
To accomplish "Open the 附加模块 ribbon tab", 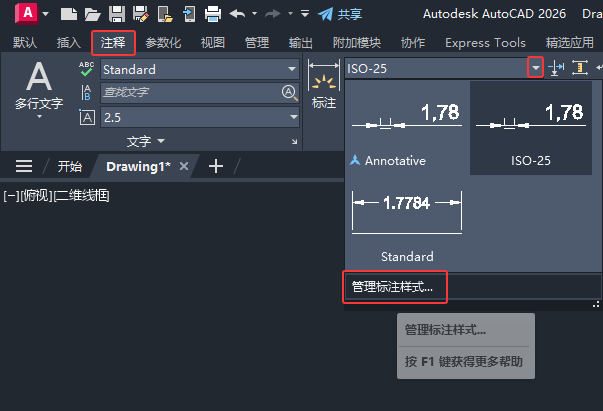I will pos(357,43).
